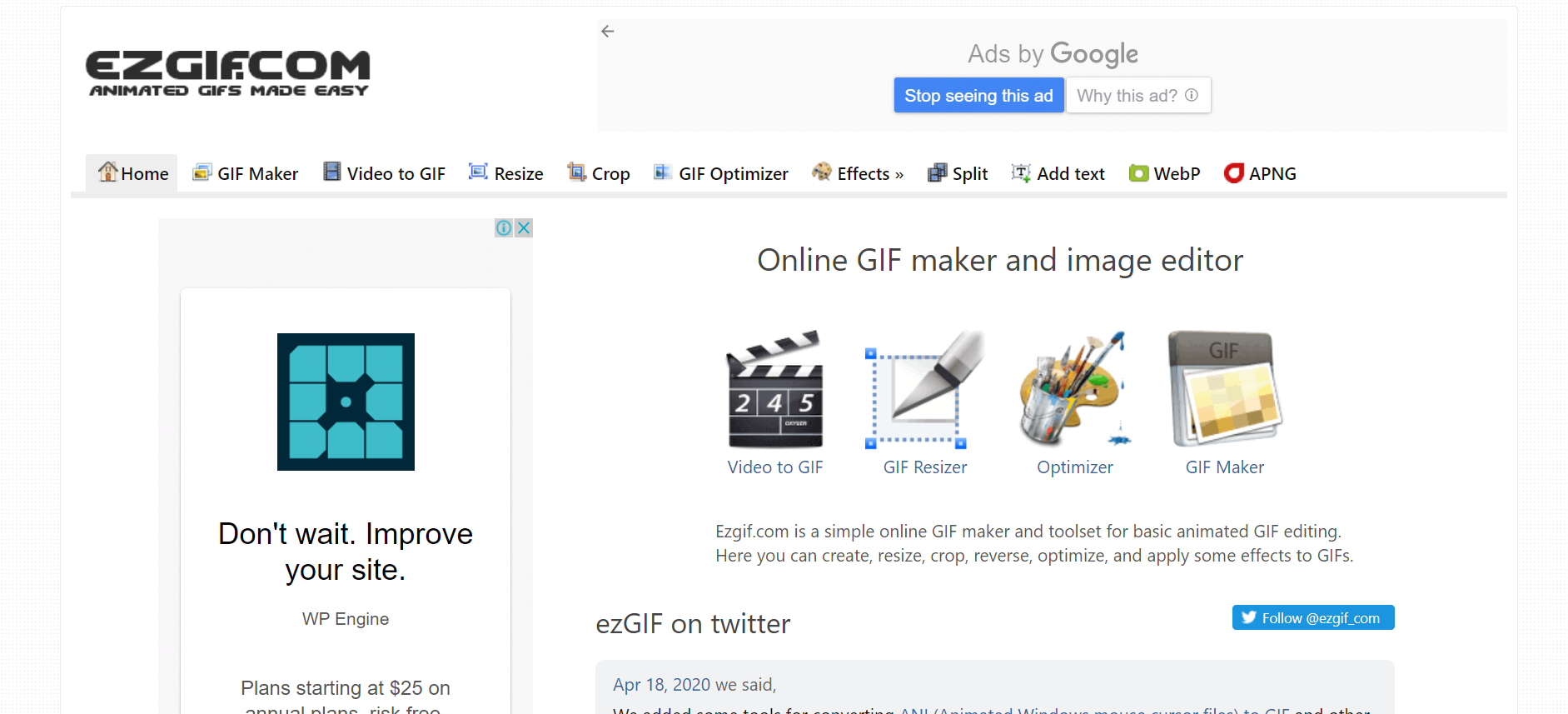The height and width of the screenshot is (714, 1568).
Task: Click the EZGIF.COM site logo
Action: pyautogui.click(x=228, y=73)
